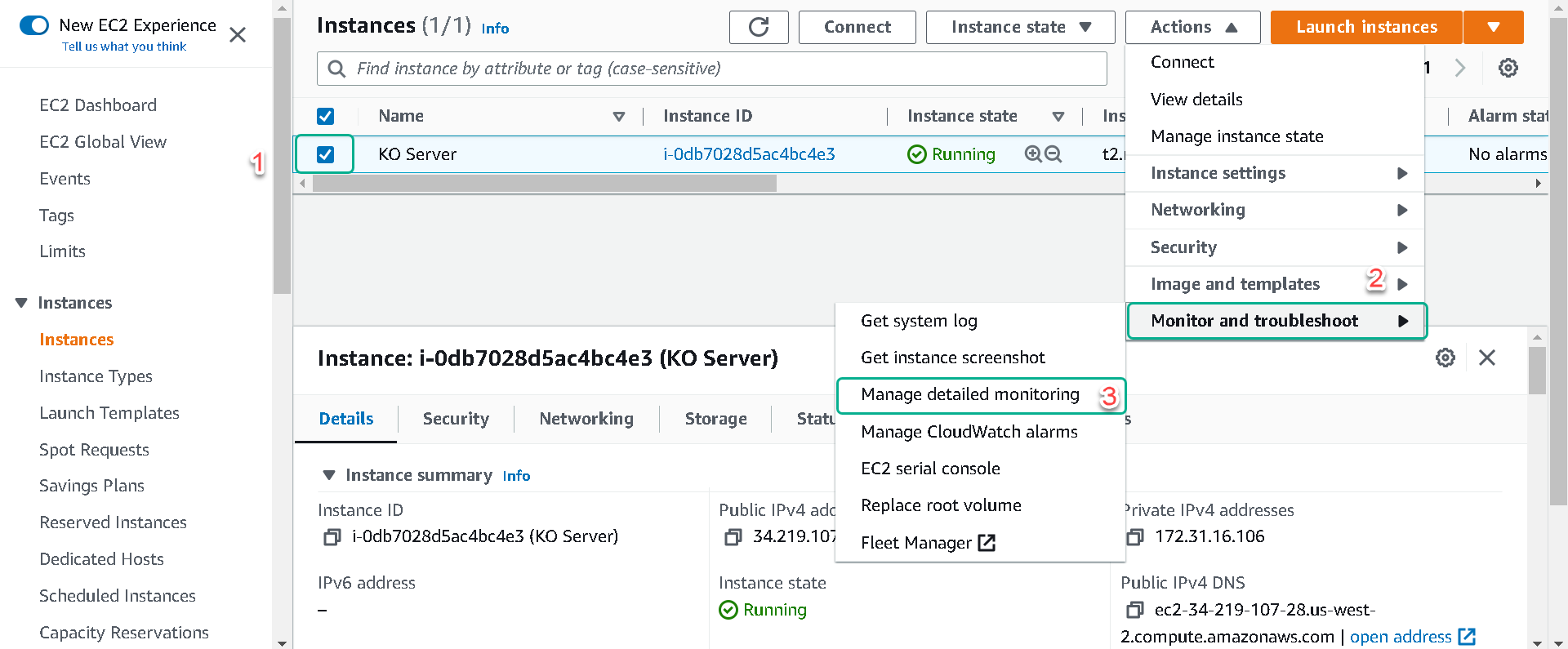Click zoom in icon beside Running

click(x=1033, y=154)
